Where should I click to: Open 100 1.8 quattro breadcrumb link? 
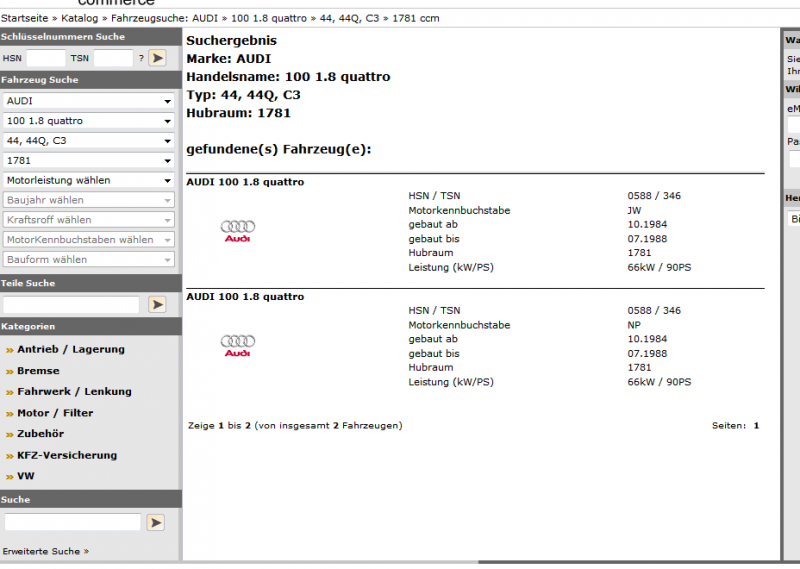269,18
